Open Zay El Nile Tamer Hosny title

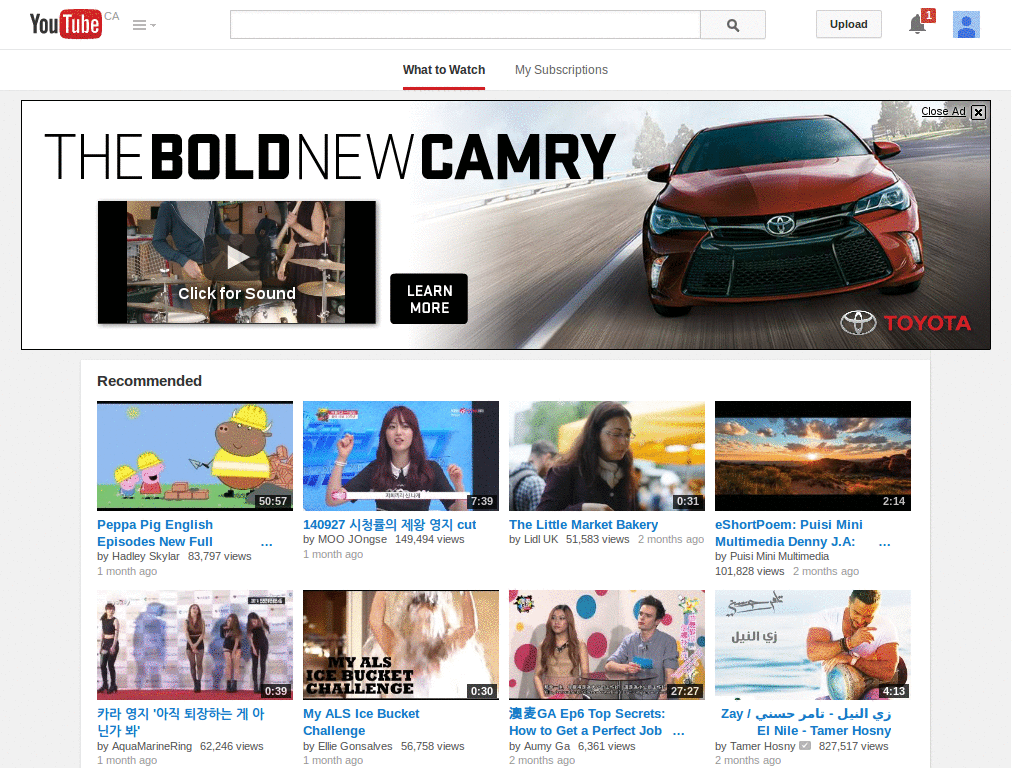807,722
